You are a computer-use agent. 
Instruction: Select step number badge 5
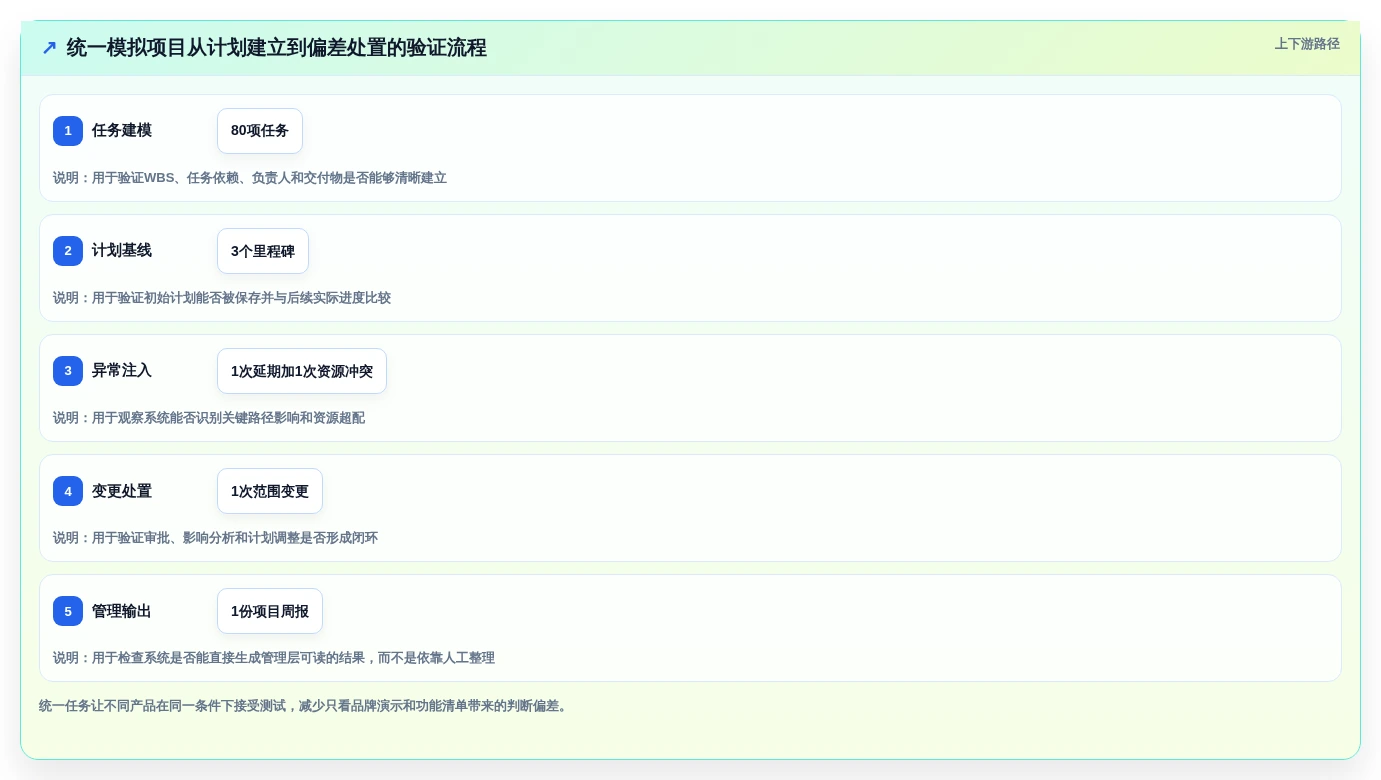point(68,611)
